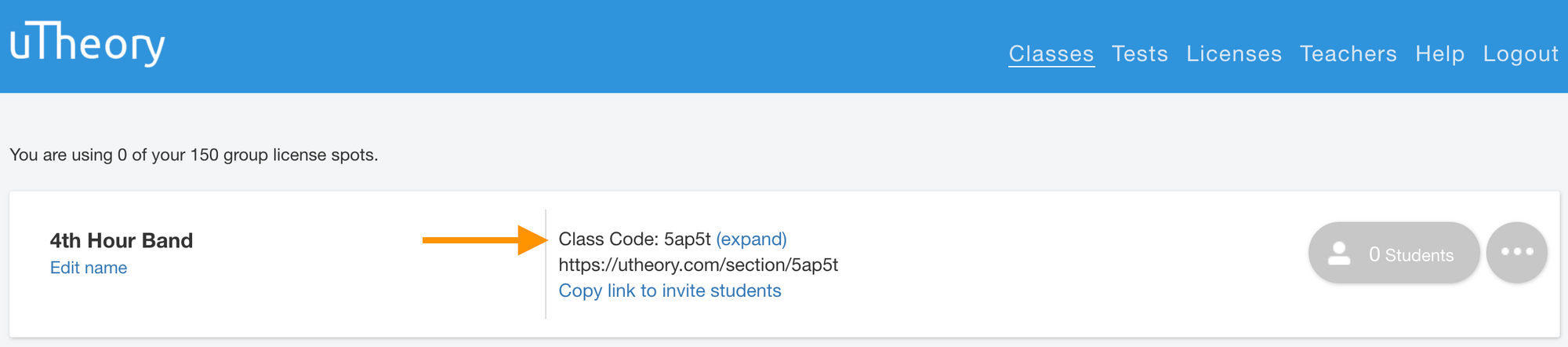Open the three-dots class options menu
The height and width of the screenshot is (347, 1568).
pos(1516,252)
